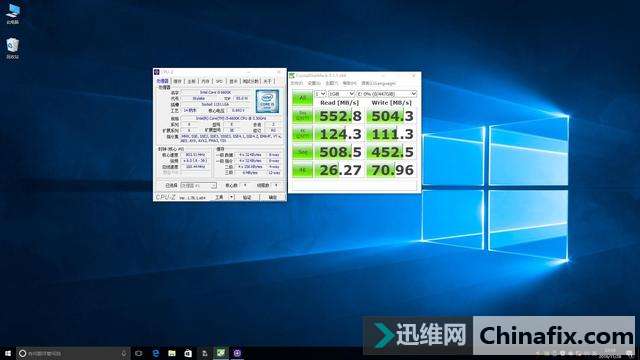Open the test count dropdown
640x360 pixels.
pyautogui.click(x=320, y=94)
